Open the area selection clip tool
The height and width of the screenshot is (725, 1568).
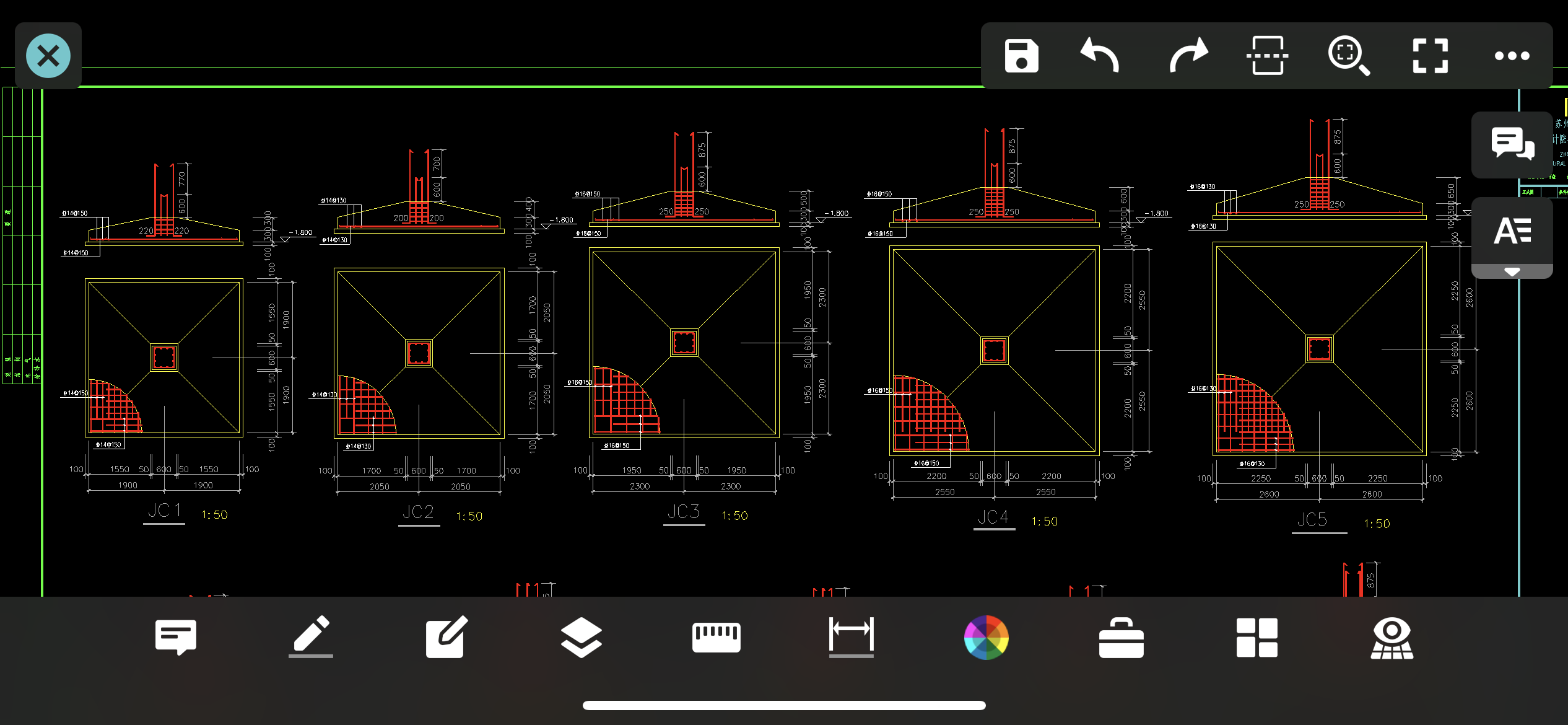(x=1267, y=56)
